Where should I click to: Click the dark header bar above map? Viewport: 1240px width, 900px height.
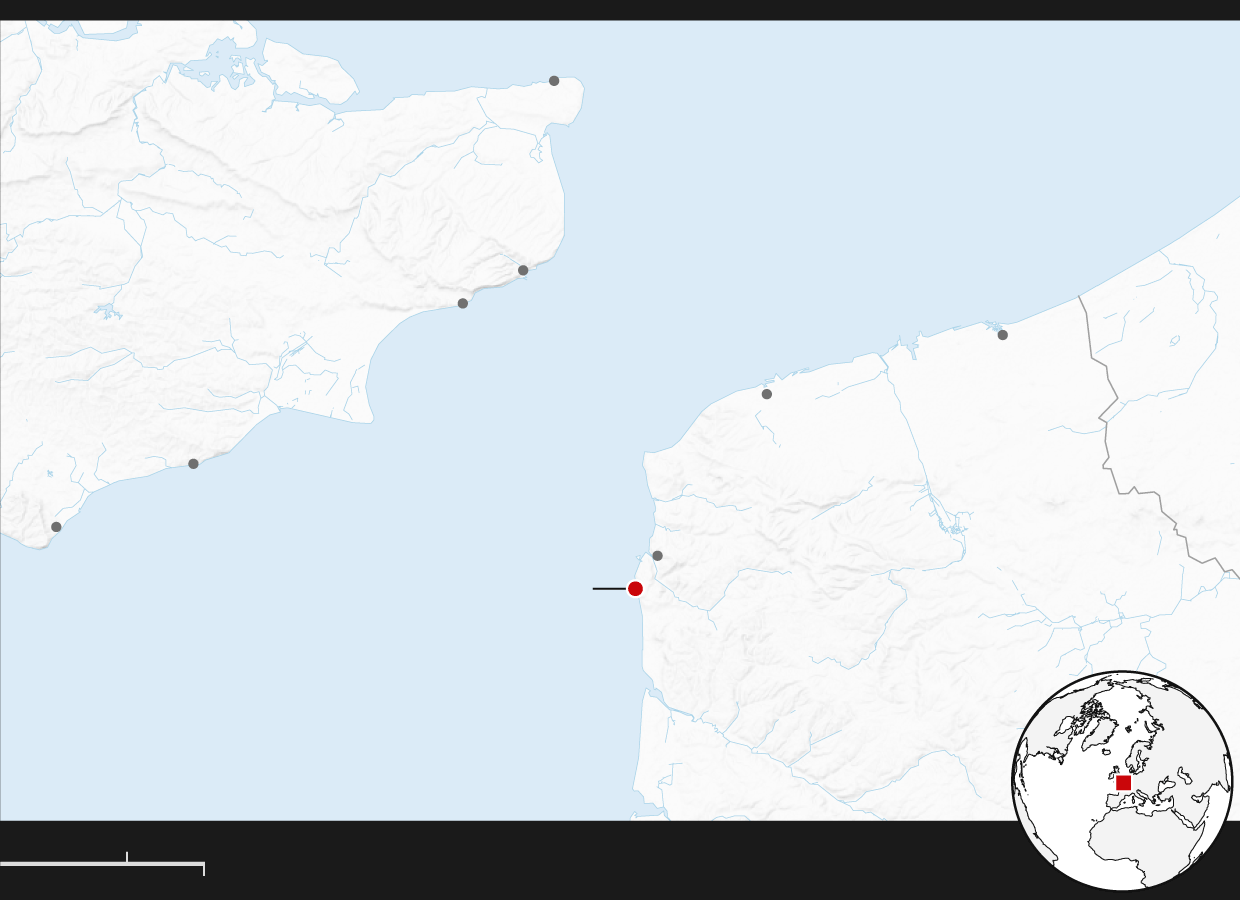620,10
